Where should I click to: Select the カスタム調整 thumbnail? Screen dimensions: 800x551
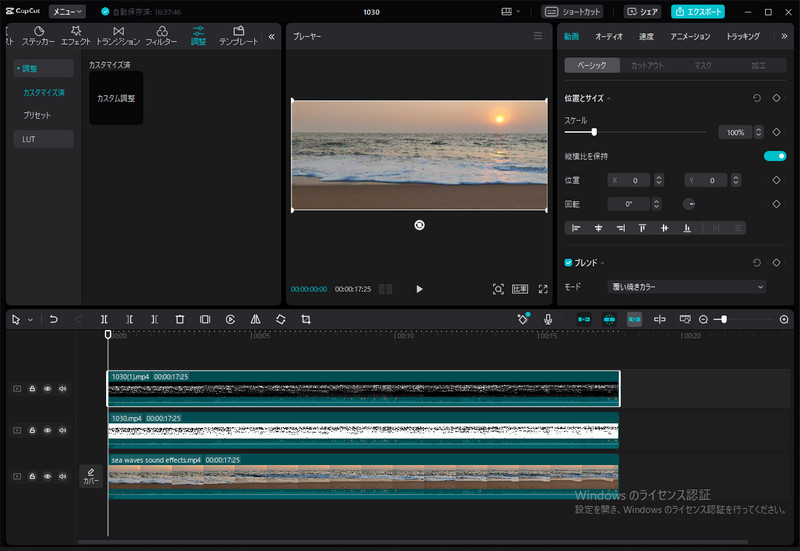116,98
